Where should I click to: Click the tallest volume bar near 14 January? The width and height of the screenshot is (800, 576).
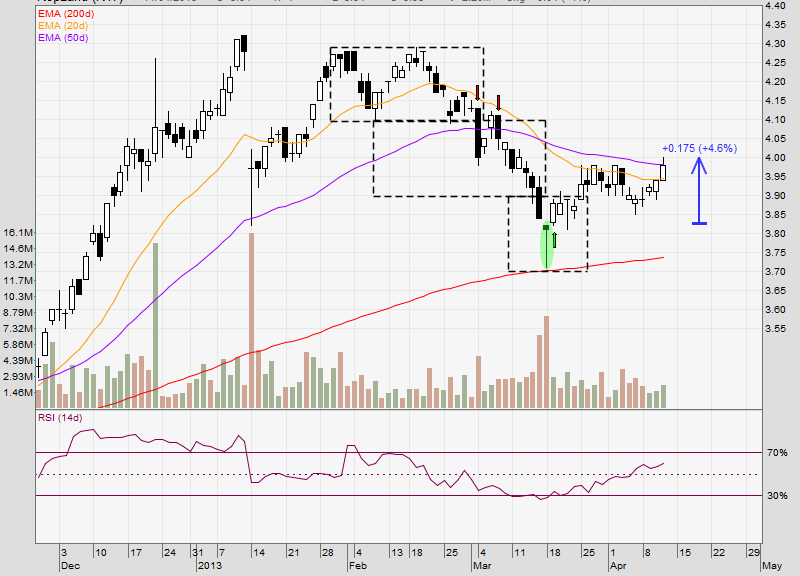(251, 320)
